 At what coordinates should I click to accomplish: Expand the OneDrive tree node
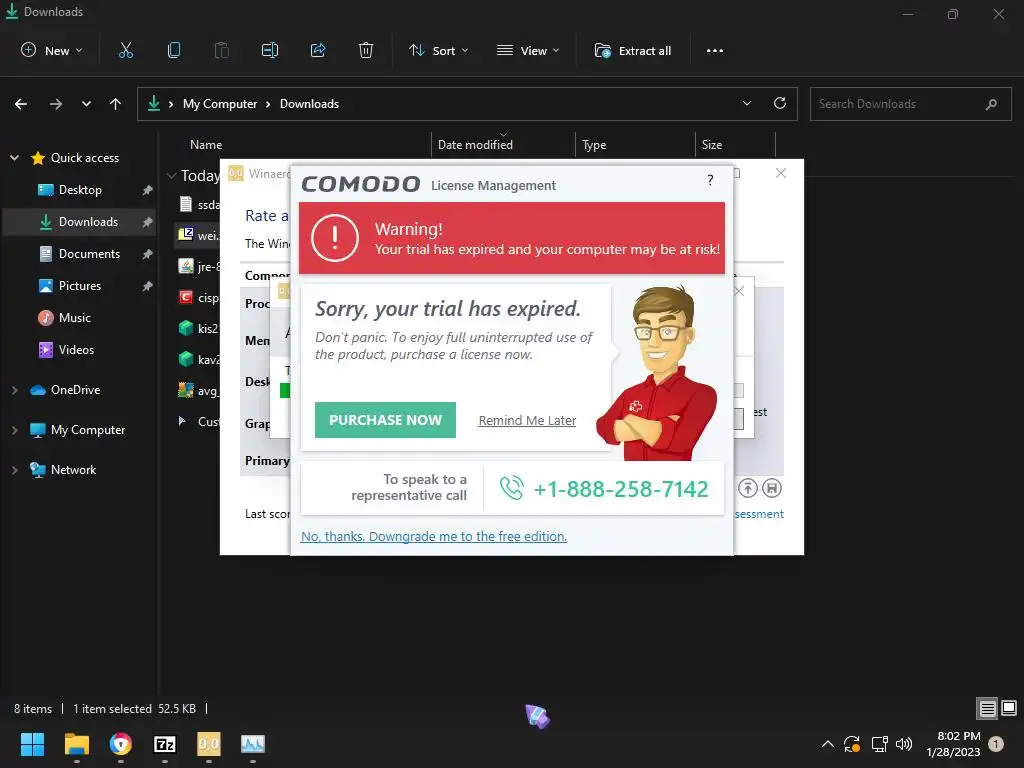14,390
